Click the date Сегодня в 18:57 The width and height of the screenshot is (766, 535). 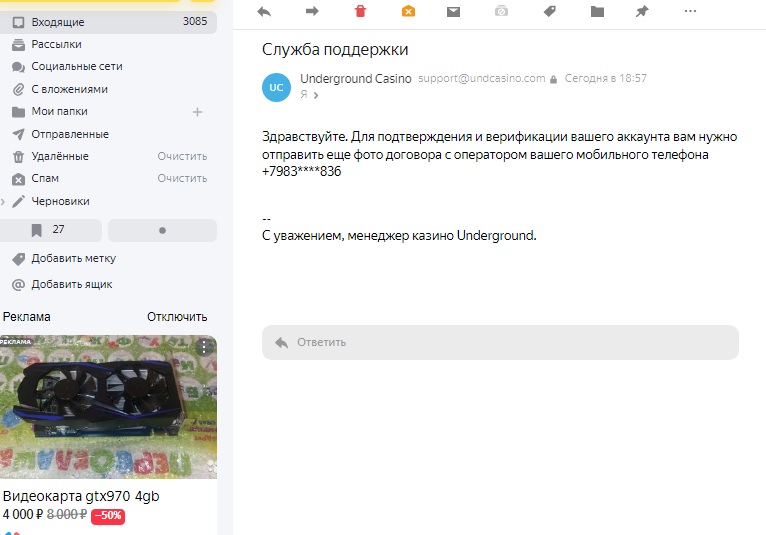(606, 78)
